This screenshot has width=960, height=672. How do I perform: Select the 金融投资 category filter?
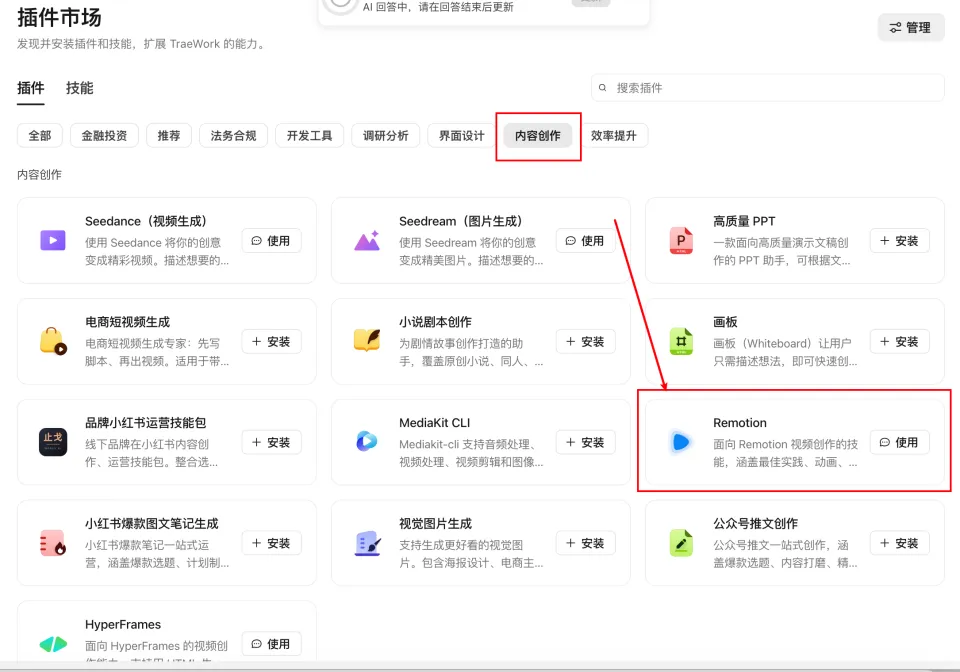pos(104,135)
